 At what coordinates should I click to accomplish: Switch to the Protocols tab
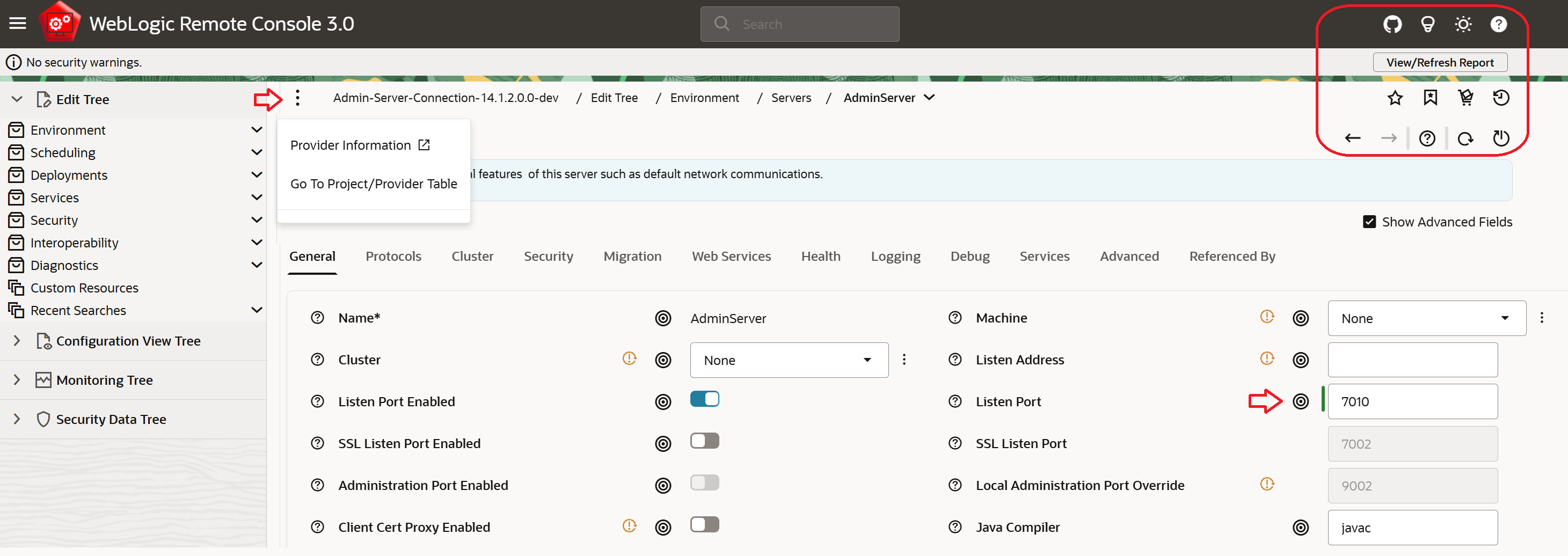[x=393, y=257]
